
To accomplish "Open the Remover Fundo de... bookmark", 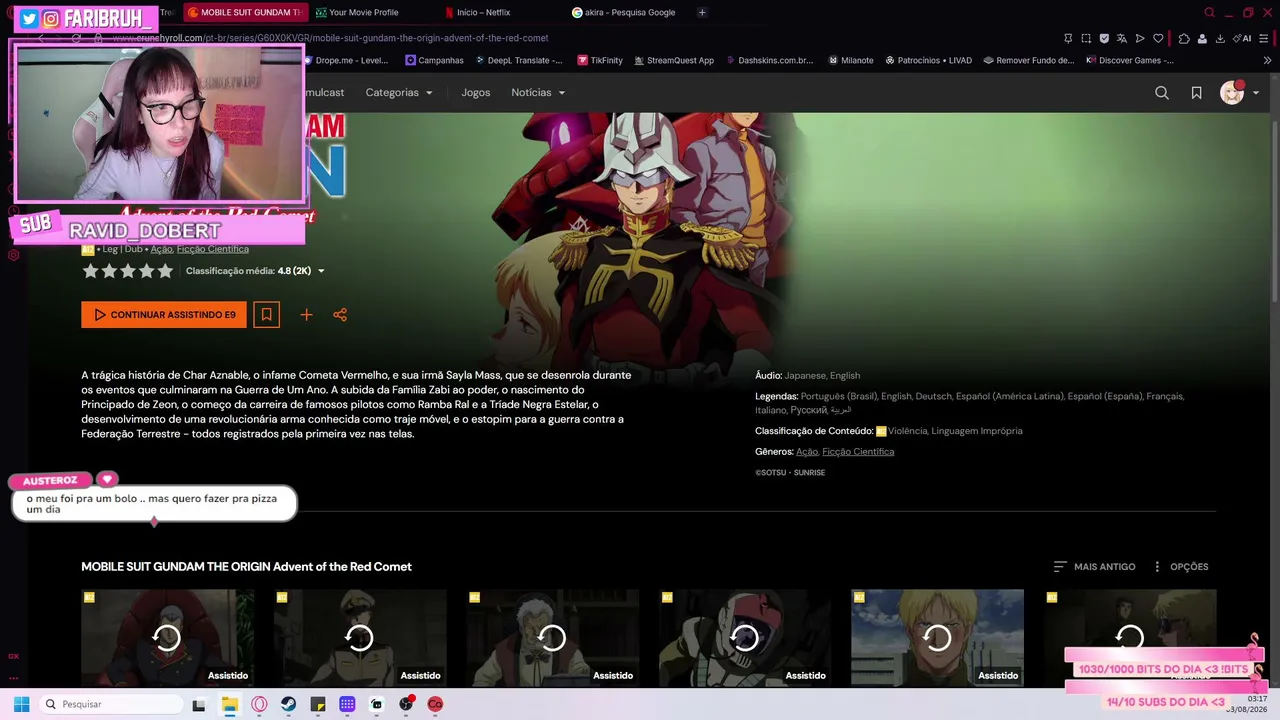I will click(1028, 60).
